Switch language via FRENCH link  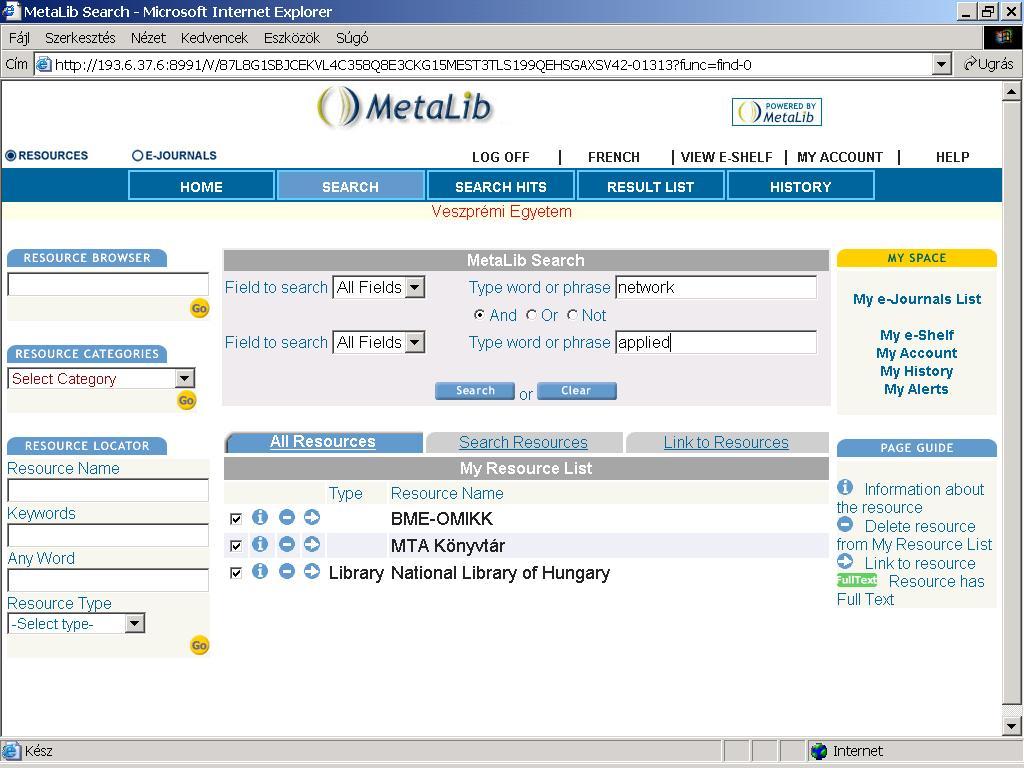coord(614,157)
